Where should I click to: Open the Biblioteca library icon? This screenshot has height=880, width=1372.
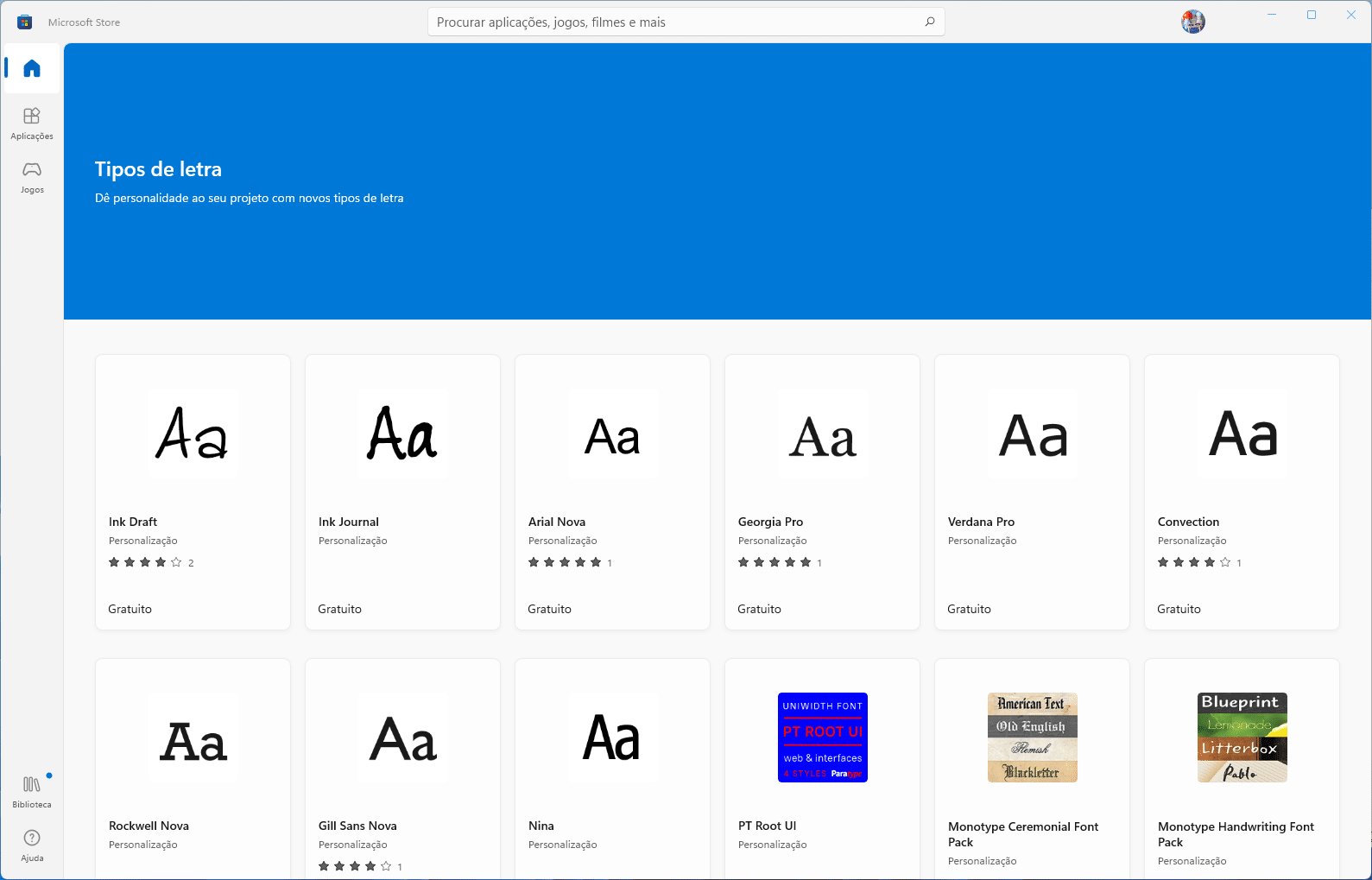pos(32,790)
